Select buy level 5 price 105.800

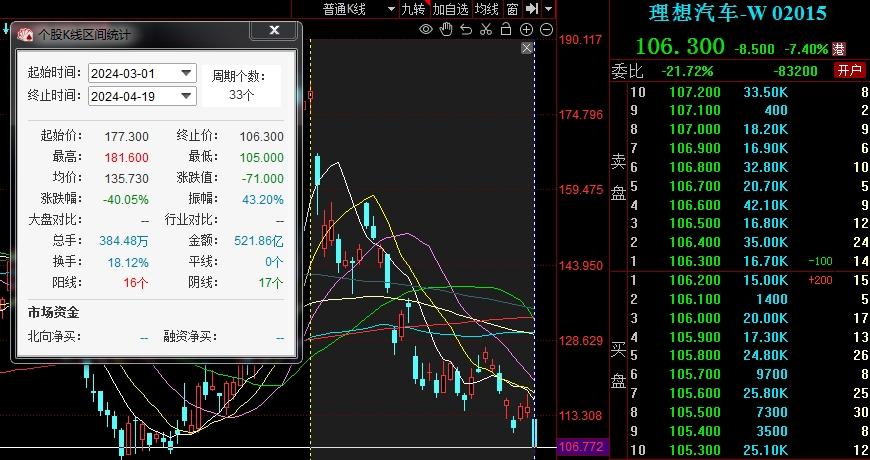[695, 356]
